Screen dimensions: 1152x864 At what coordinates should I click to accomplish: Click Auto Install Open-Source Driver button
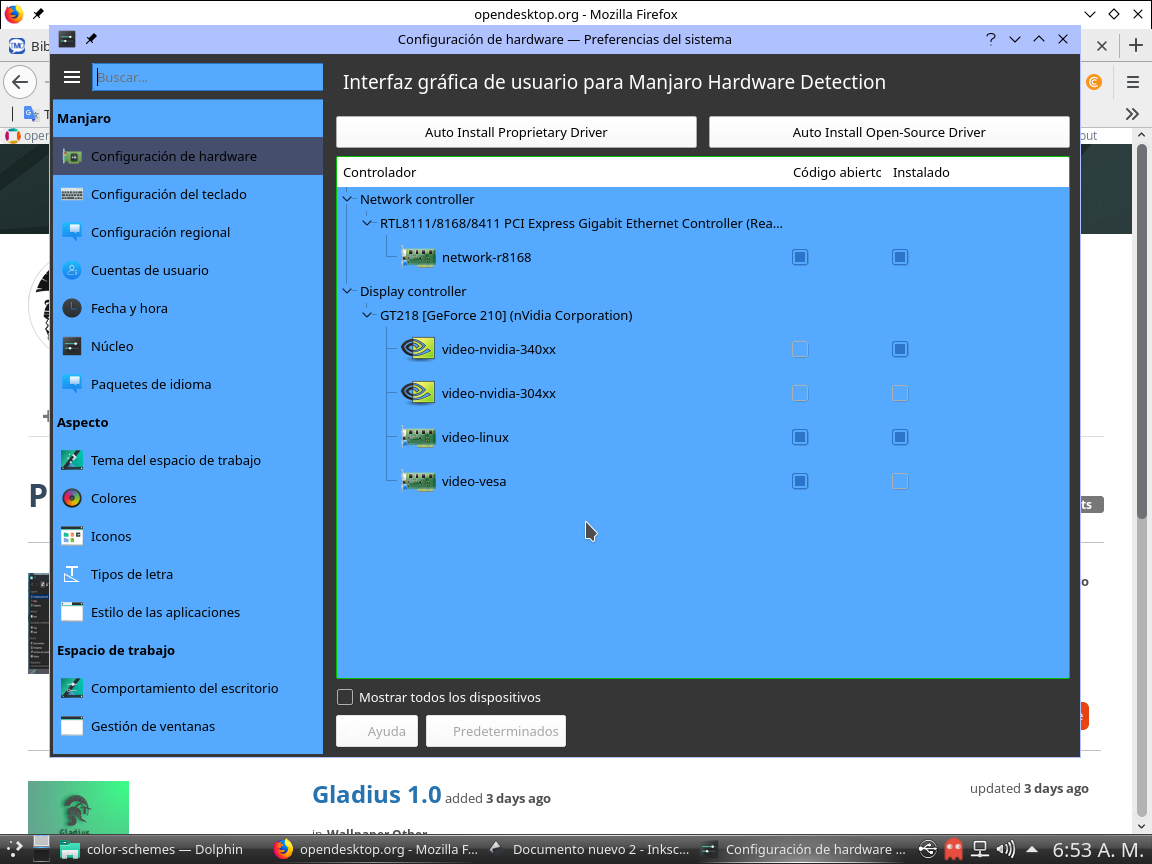click(889, 132)
